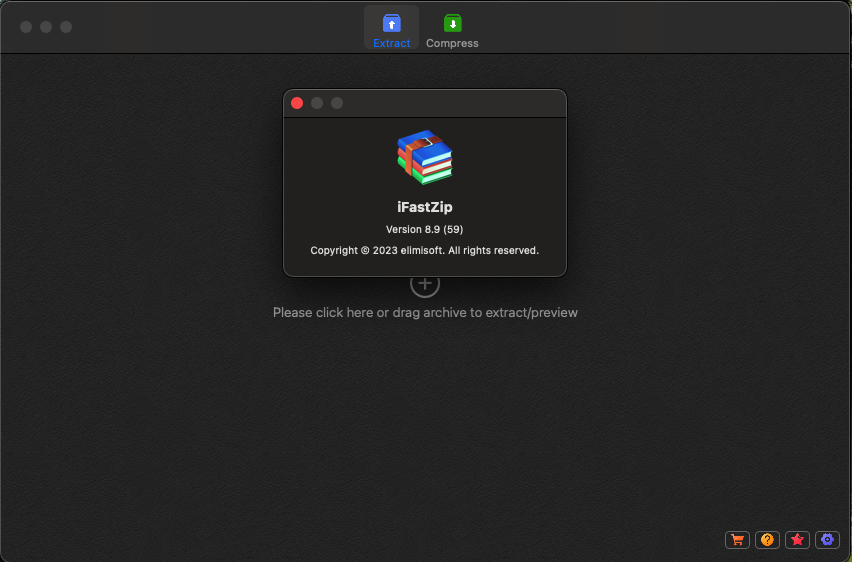Open help via question mark icon
The height and width of the screenshot is (562, 852).
[767, 540]
